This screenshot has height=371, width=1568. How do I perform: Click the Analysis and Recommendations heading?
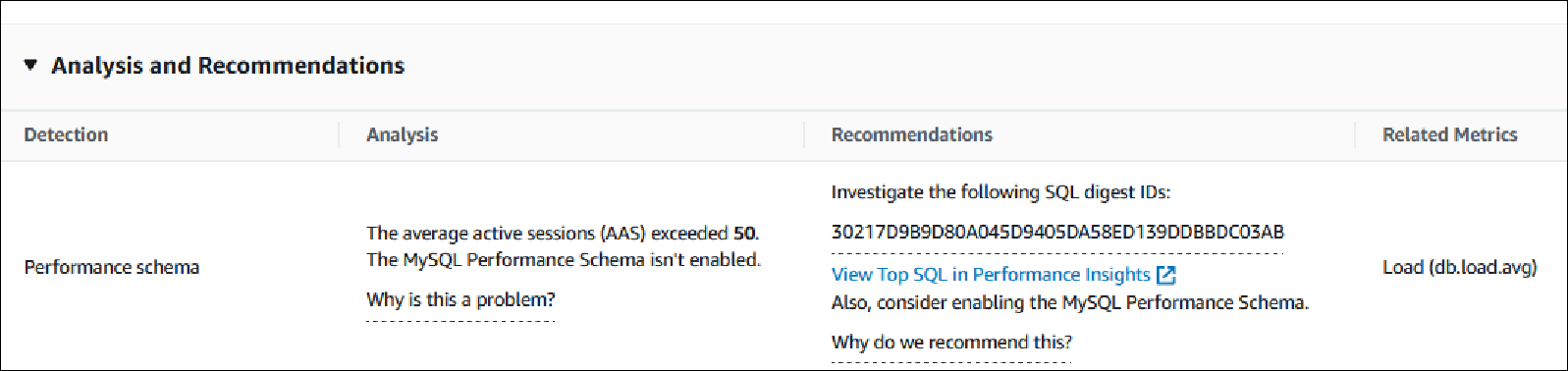click(x=228, y=66)
